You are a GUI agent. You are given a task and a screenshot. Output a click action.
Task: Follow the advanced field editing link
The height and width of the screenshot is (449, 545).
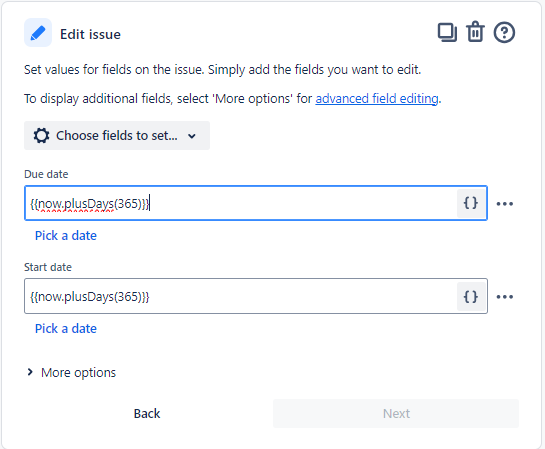click(x=377, y=99)
